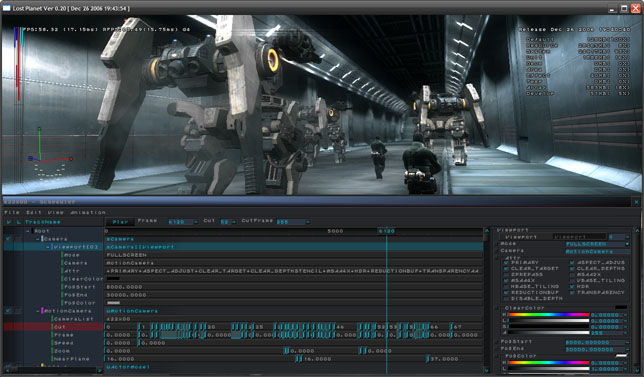Collapse the MotionCamera tree node
The image size is (644, 377).
point(38,311)
